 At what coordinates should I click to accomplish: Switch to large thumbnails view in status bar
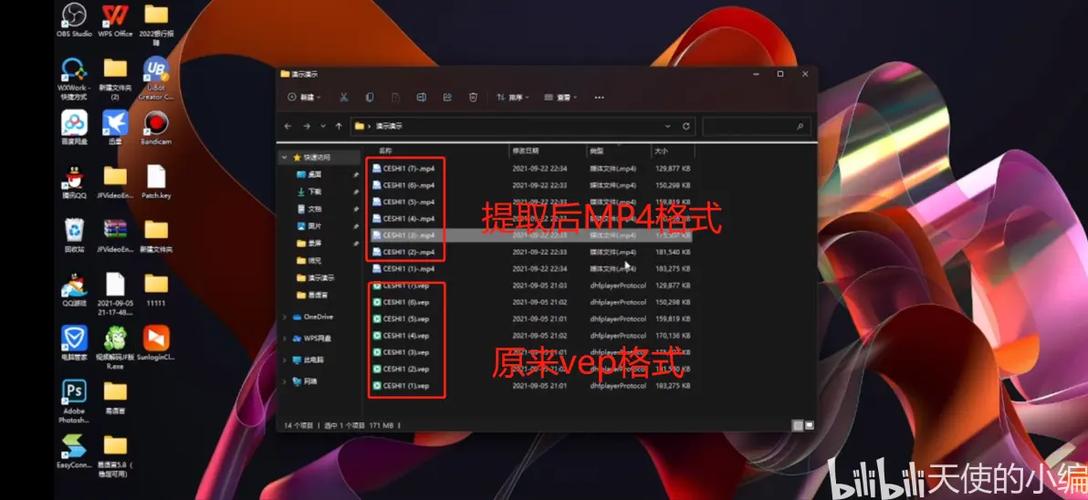[x=809, y=424]
